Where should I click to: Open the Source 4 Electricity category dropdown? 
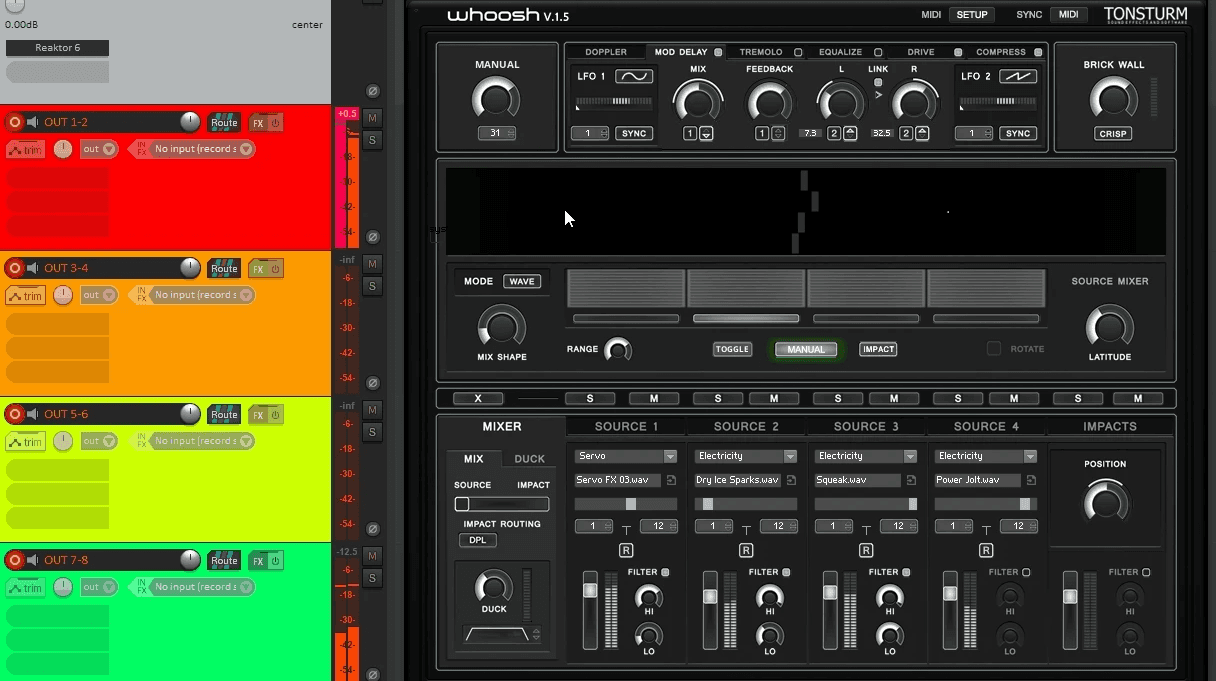986,456
